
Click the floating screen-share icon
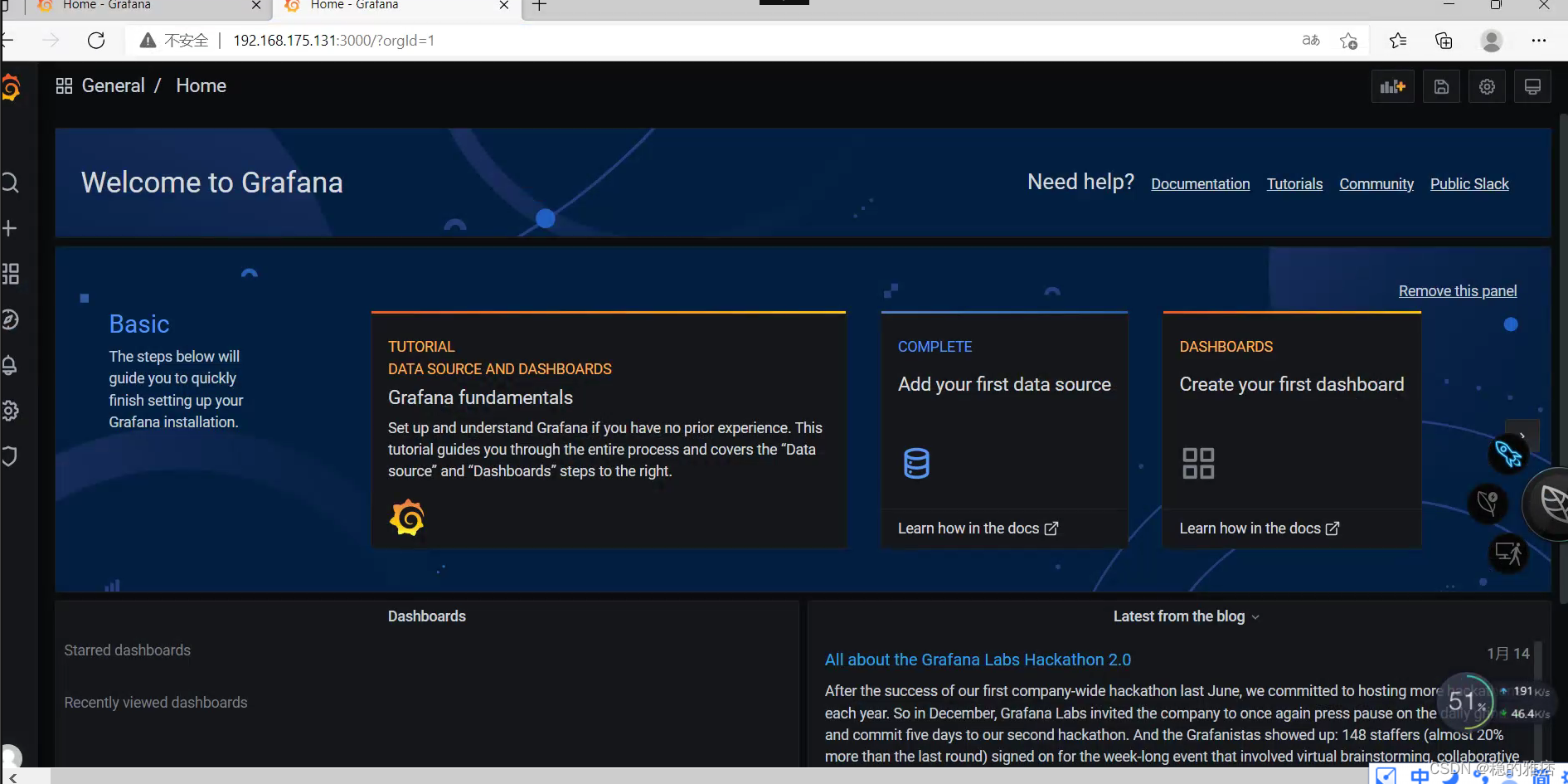click(1508, 553)
